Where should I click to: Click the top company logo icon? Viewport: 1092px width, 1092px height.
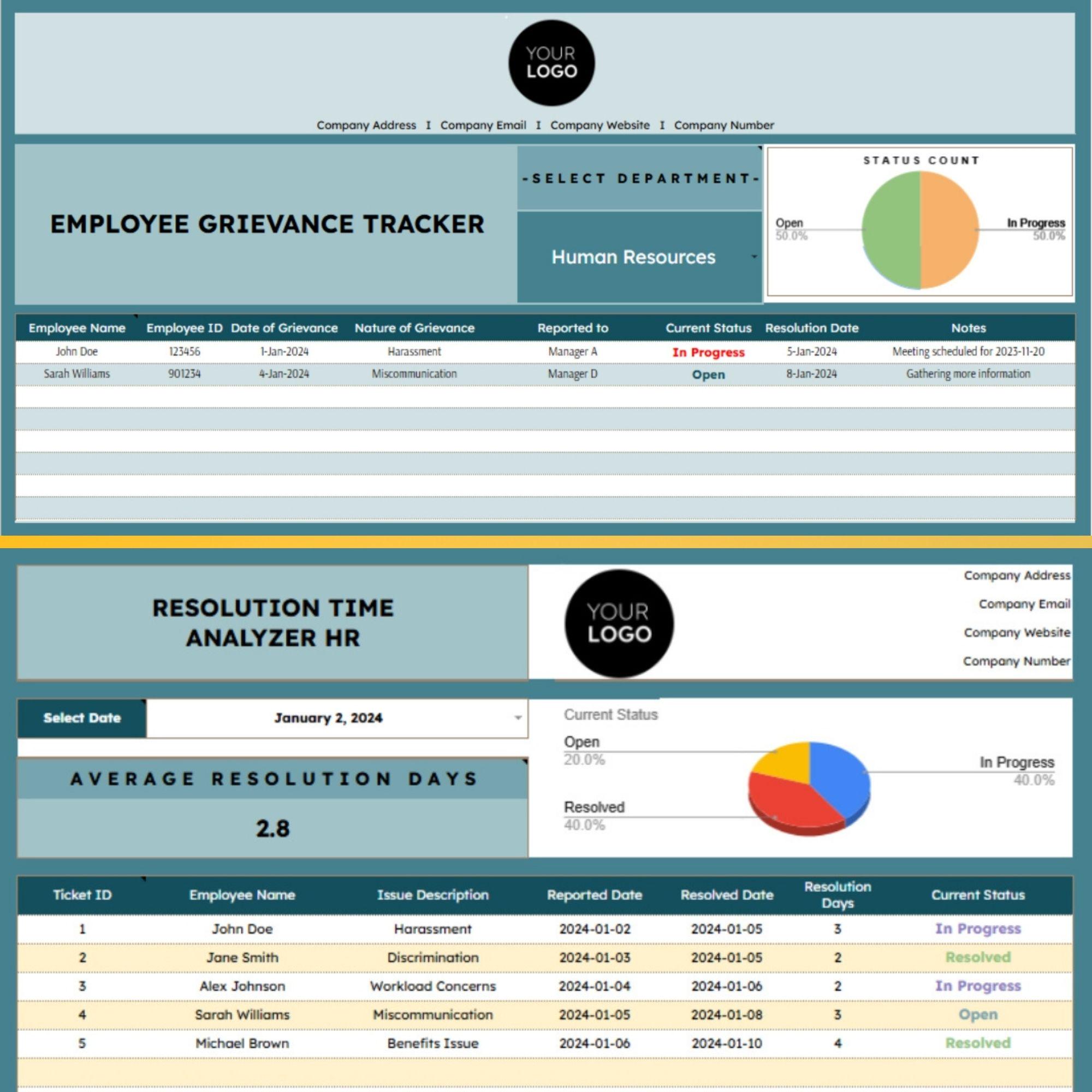[x=551, y=63]
